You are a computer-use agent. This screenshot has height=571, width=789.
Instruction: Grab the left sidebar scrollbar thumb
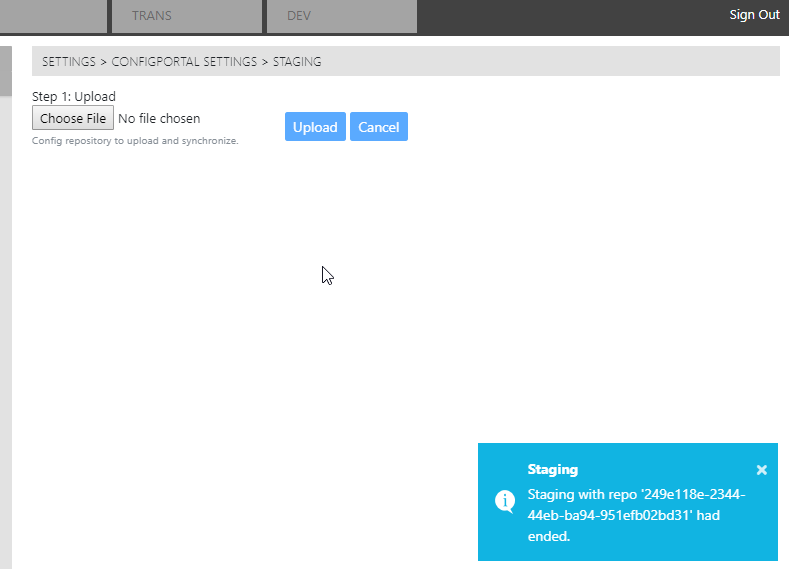click(x=5, y=70)
